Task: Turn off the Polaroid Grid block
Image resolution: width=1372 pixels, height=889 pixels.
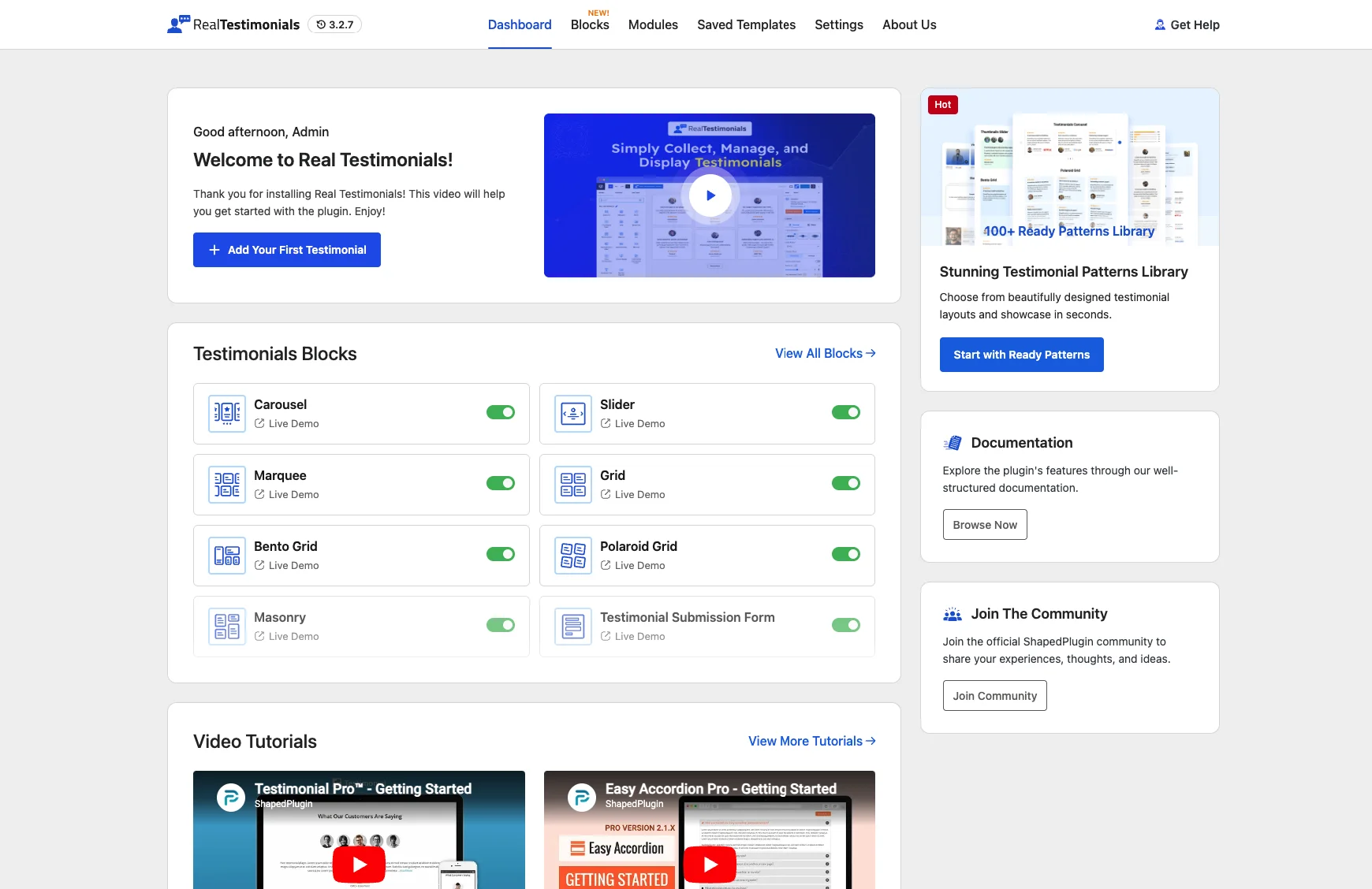Action: pos(846,554)
